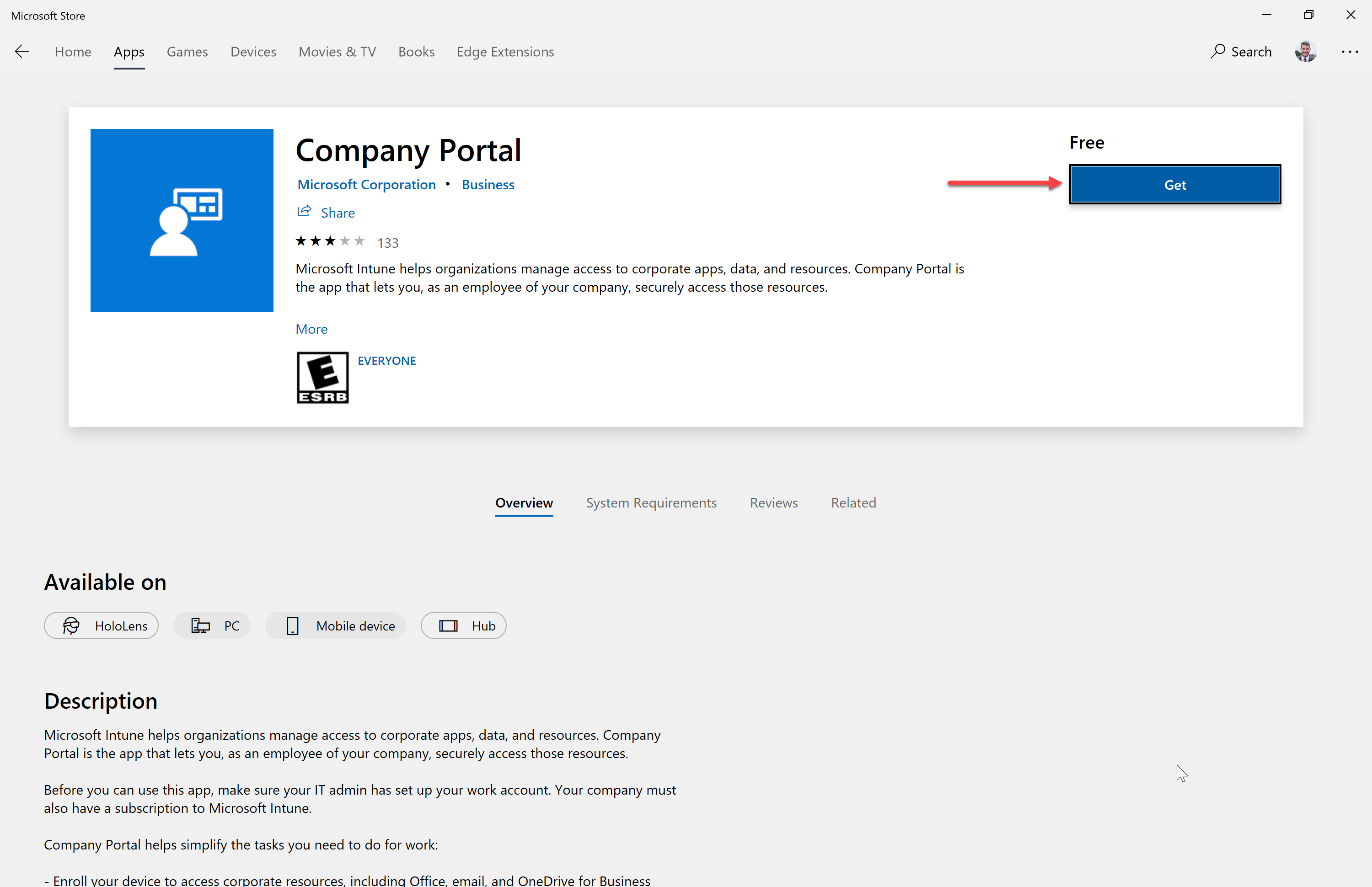Click the ESRB Everyone rating badge
This screenshot has width=1372, height=887.
(322, 378)
